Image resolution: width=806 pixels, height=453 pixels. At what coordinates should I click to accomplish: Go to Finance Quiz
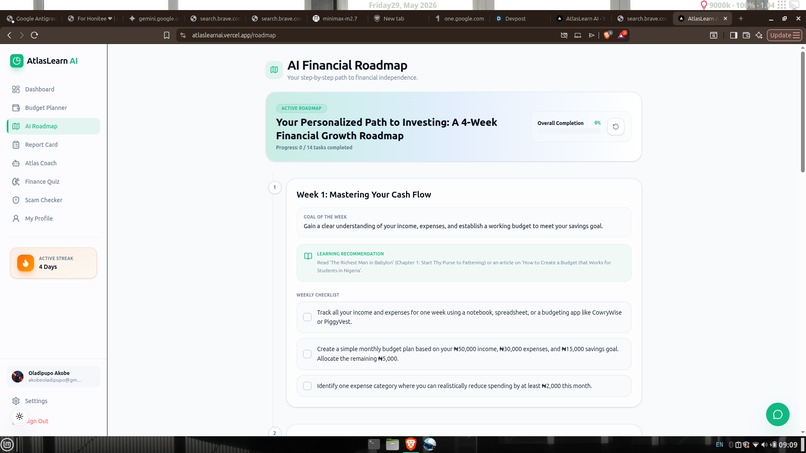pos(53,182)
